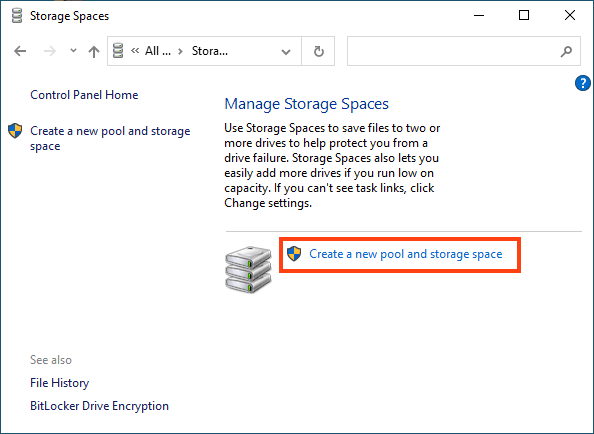The image size is (594, 434).
Task: Expand the address bar history dropdown
Action: click(x=286, y=52)
